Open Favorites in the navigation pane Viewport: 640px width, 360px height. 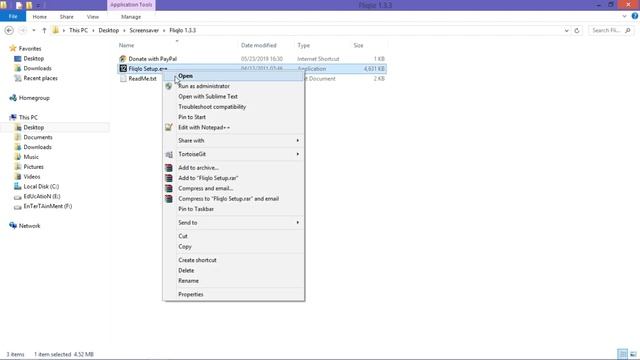(30, 48)
